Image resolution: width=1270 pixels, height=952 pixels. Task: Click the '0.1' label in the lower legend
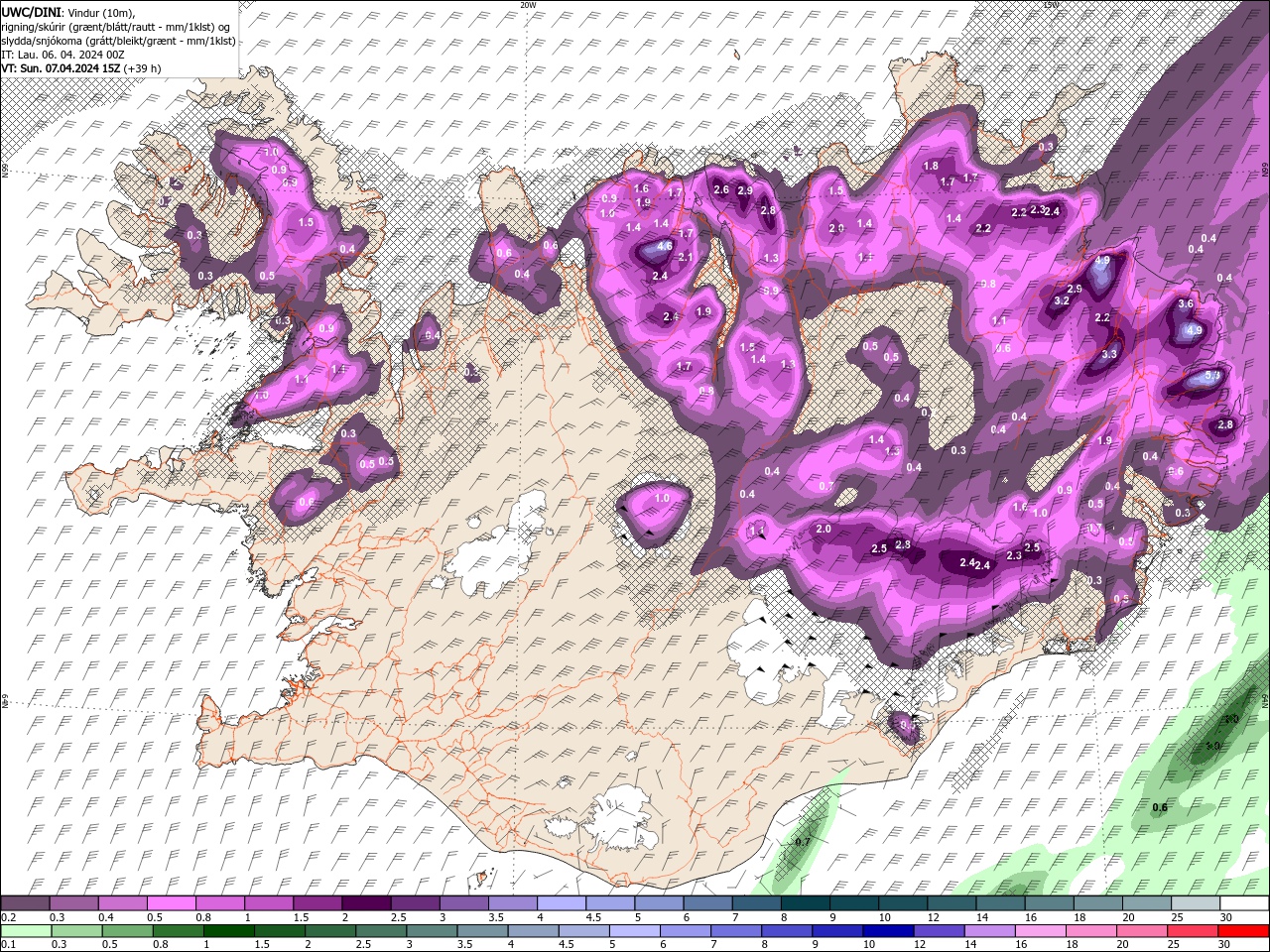(9, 945)
